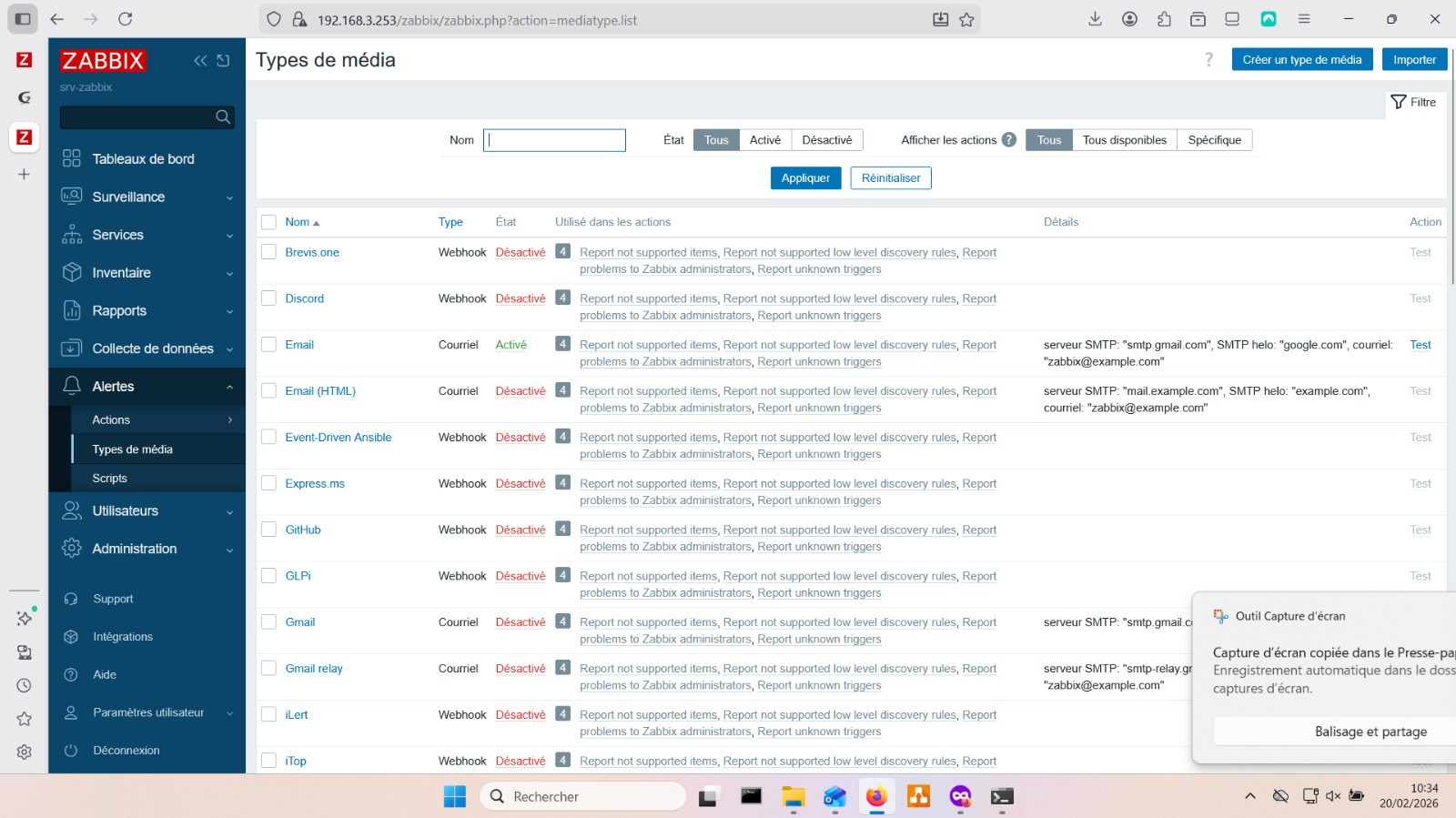Click the Administration gear icon

tap(72, 549)
